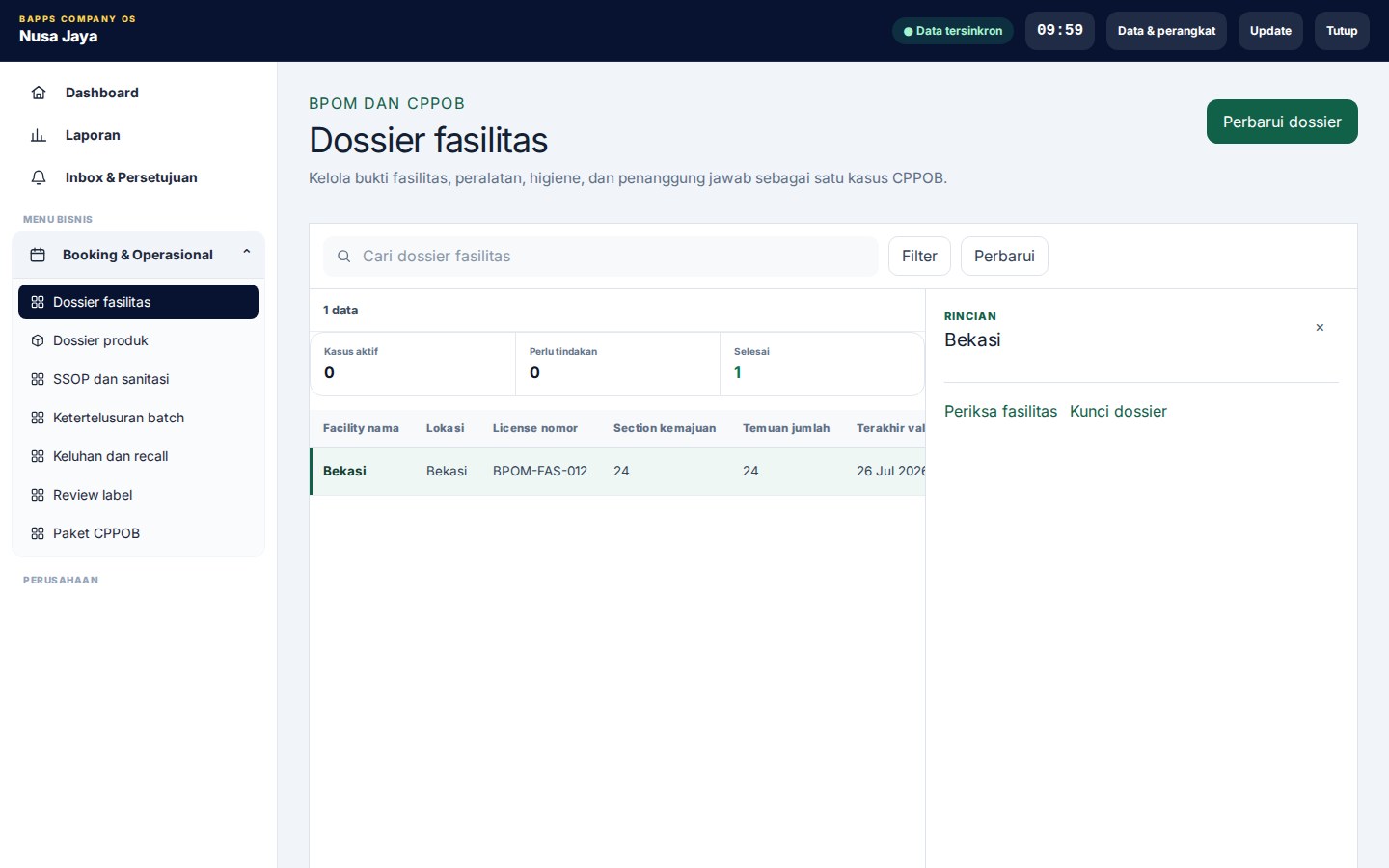Click the BPOM-FAS-012 license cell
This screenshot has height=868, width=1389.
540,471
